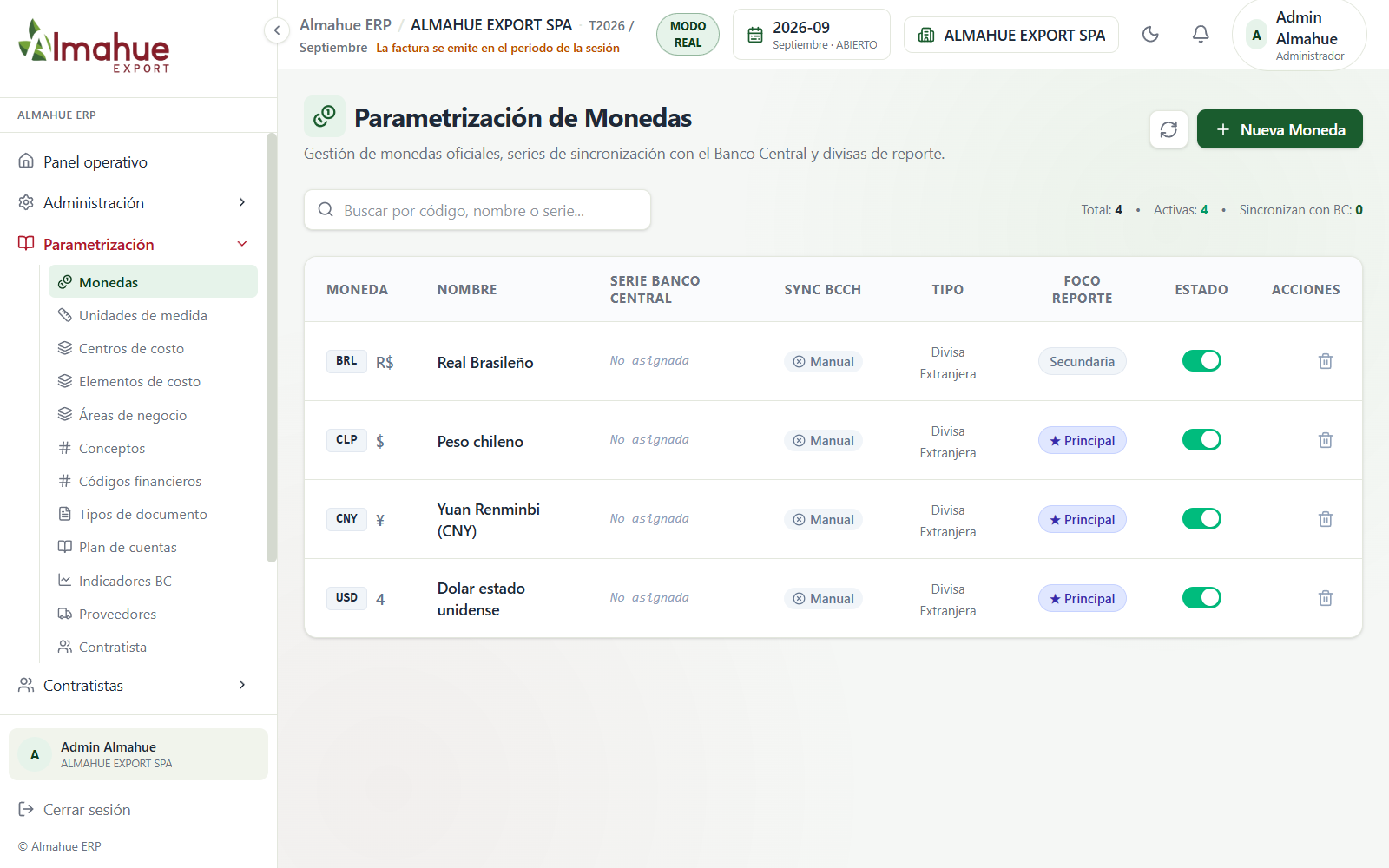Click the Principal badge in CLP row
Image resolution: width=1389 pixels, height=868 pixels.
(1083, 440)
